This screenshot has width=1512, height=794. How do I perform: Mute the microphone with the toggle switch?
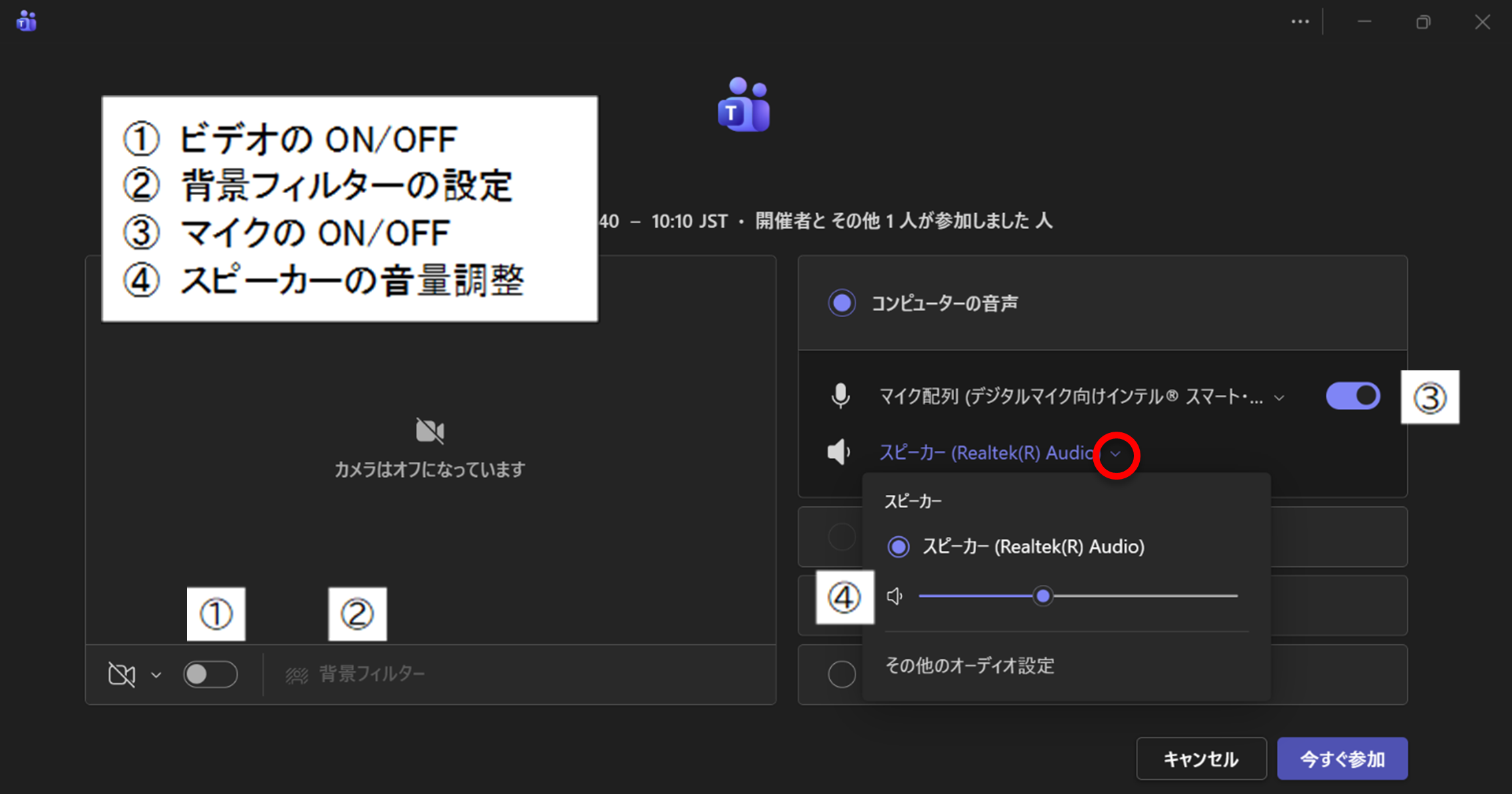pos(1353,396)
